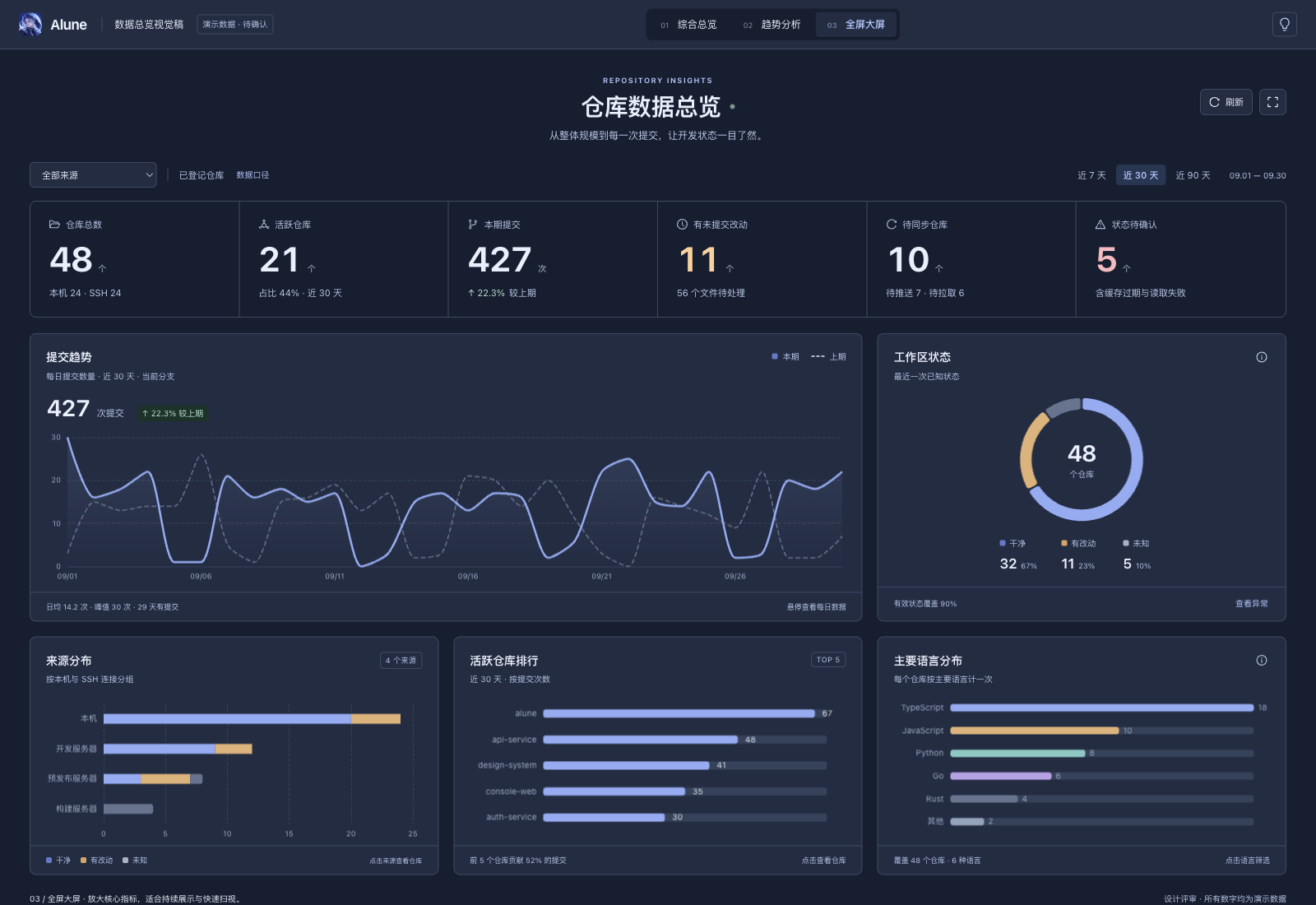Click the 本机 source bar
This screenshot has width=1316, height=905.
(x=252, y=719)
